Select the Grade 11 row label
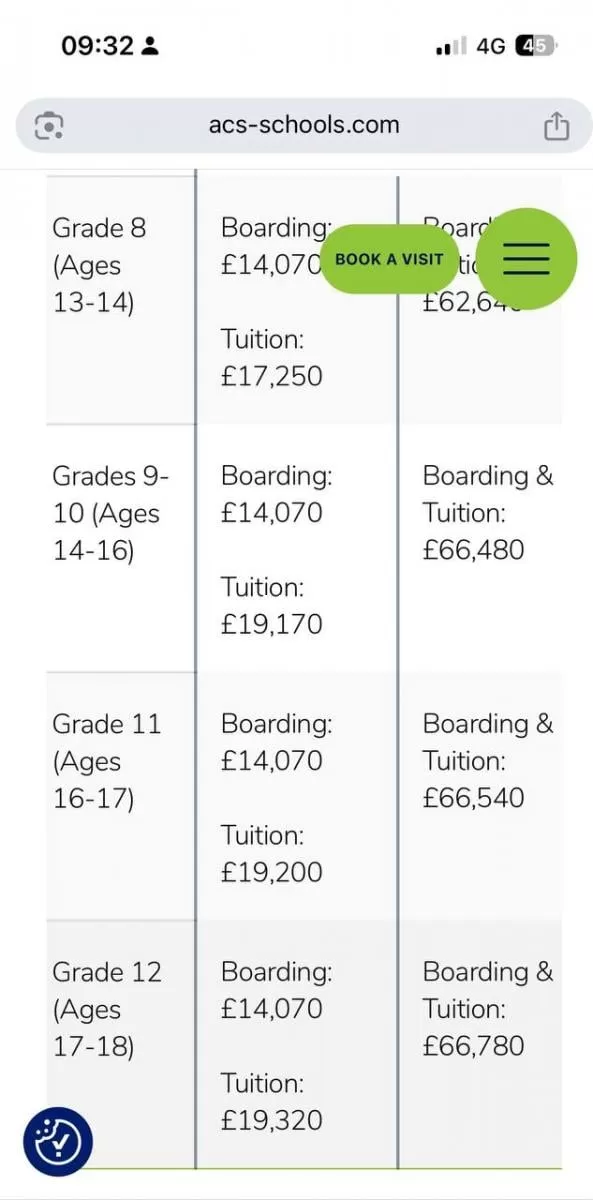 click(x=106, y=761)
